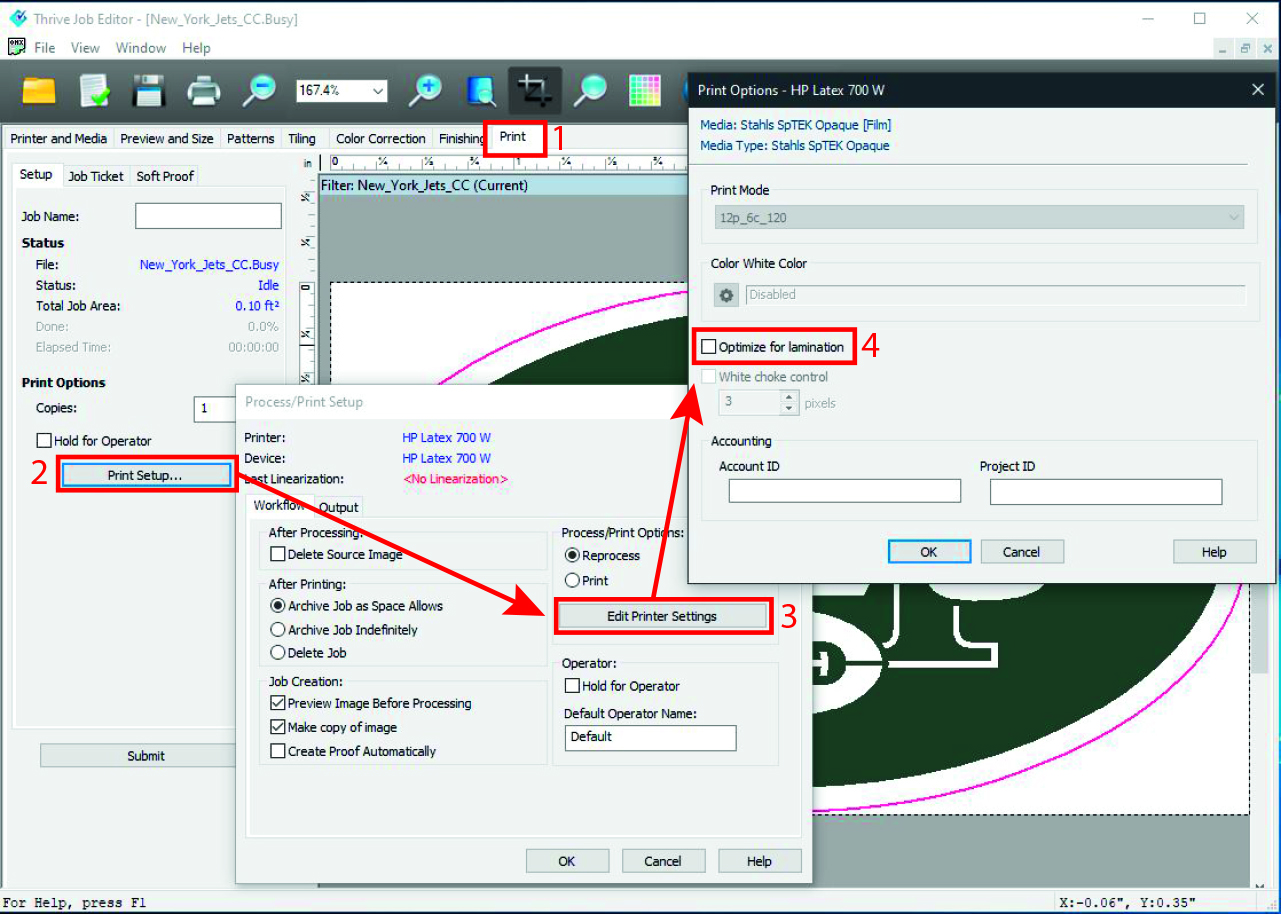Image resolution: width=1281 pixels, height=914 pixels.
Task: Select Archive Job Indefinitely option
Action: click(x=278, y=630)
